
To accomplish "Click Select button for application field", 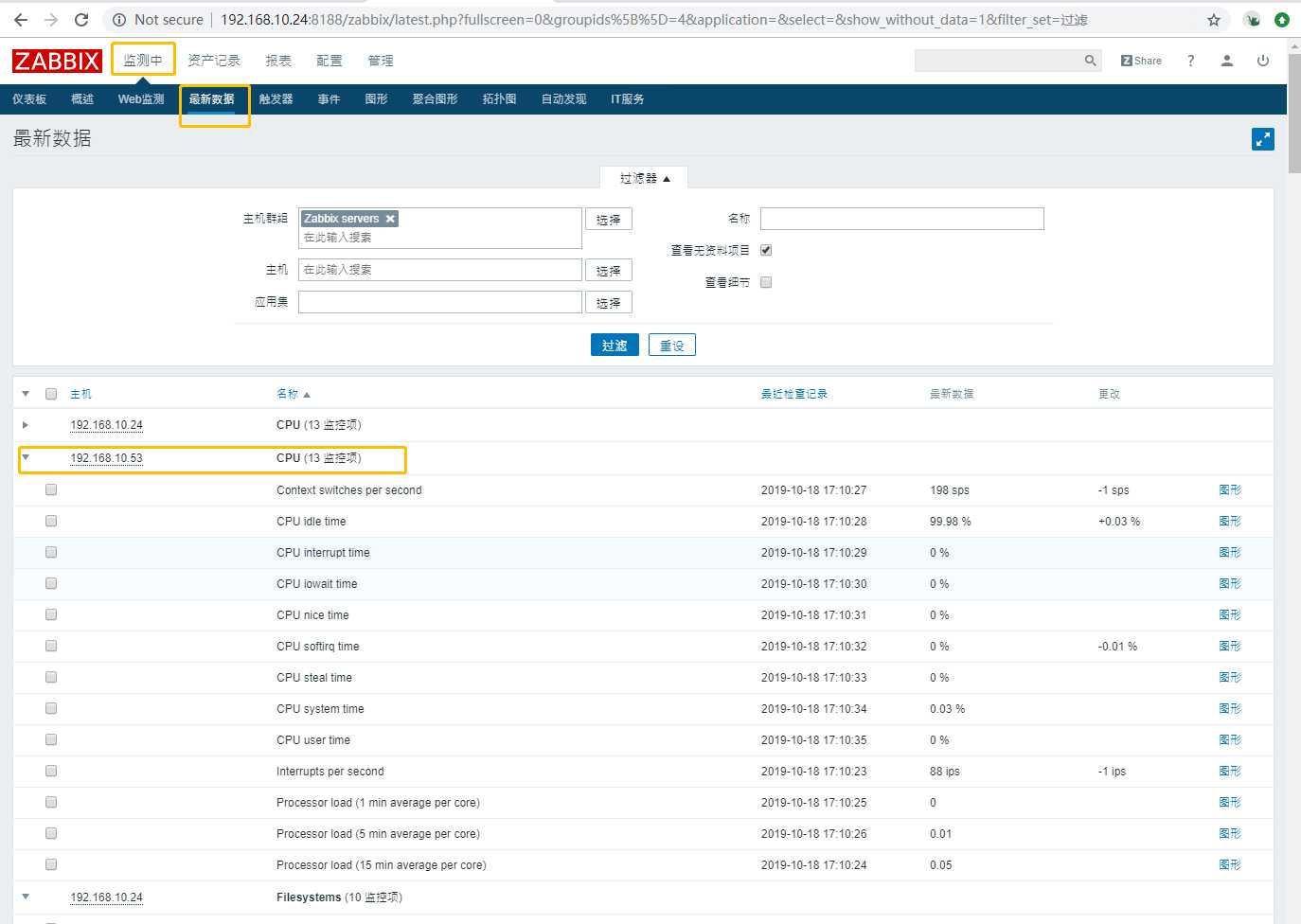I will click(609, 302).
